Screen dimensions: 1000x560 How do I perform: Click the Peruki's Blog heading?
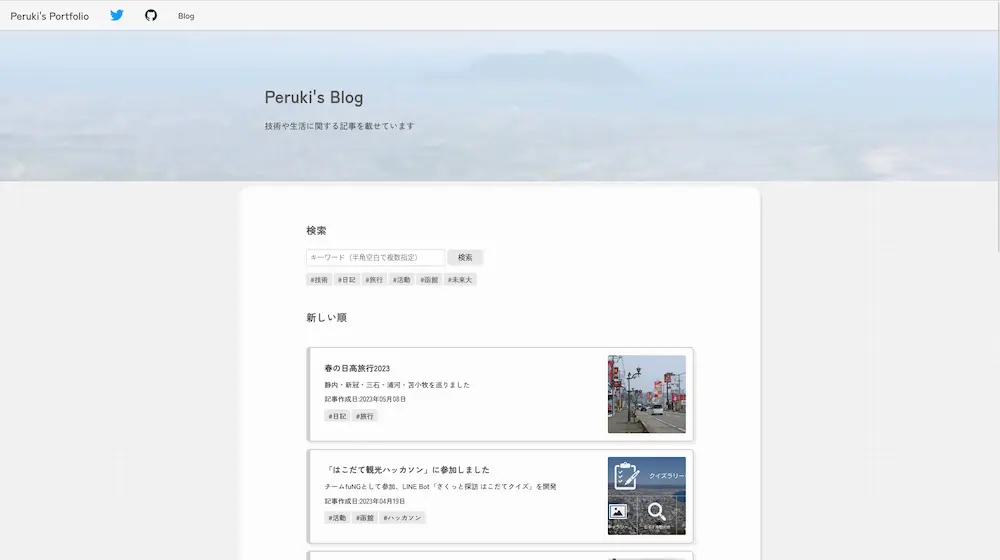pyautogui.click(x=314, y=98)
